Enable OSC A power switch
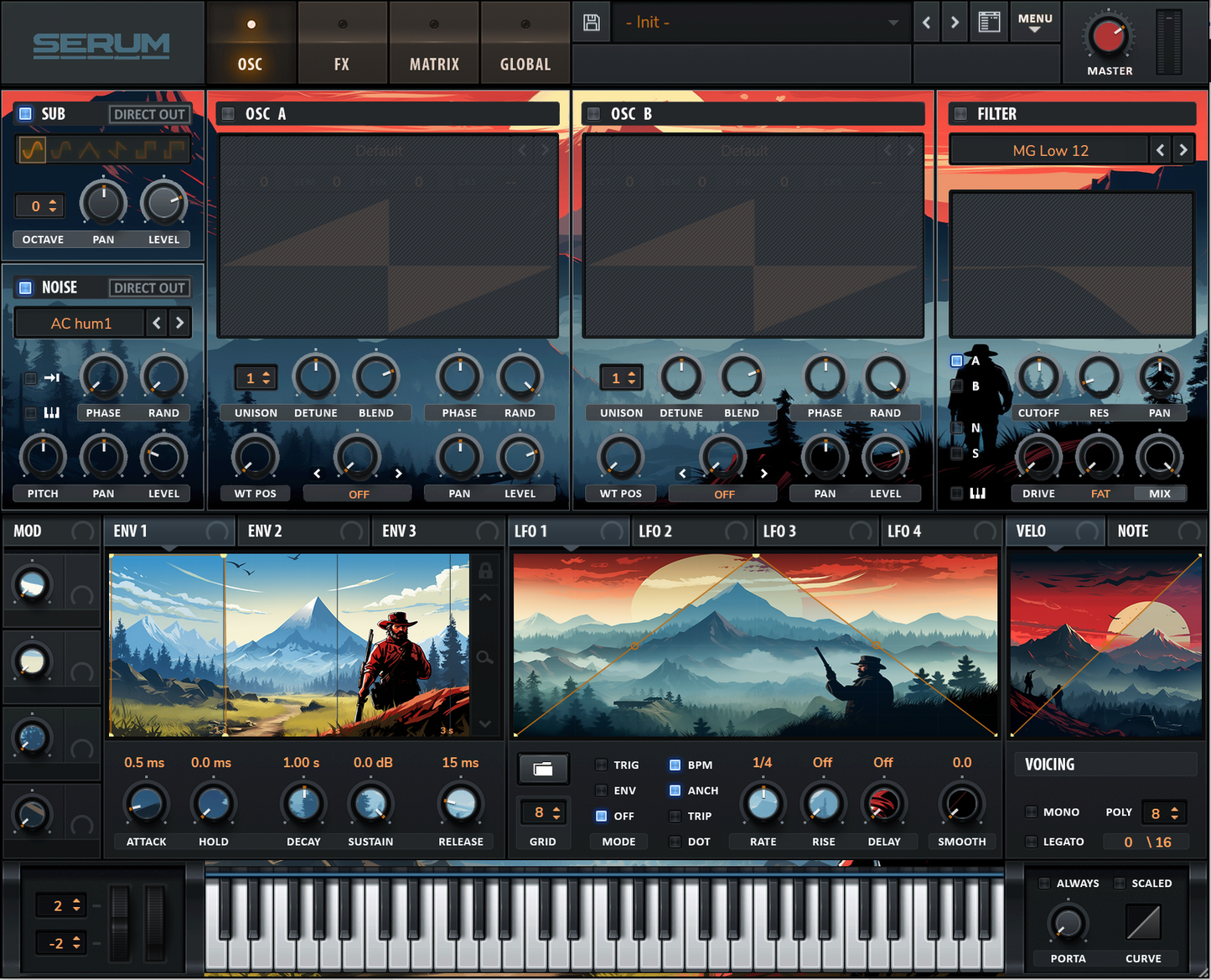The height and width of the screenshot is (980, 1211). [228, 113]
